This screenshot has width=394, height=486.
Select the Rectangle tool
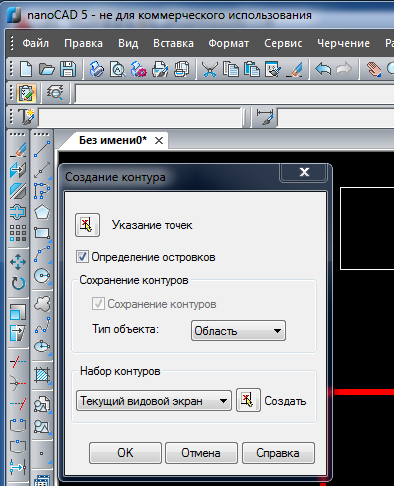pyautogui.click(x=42, y=233)
